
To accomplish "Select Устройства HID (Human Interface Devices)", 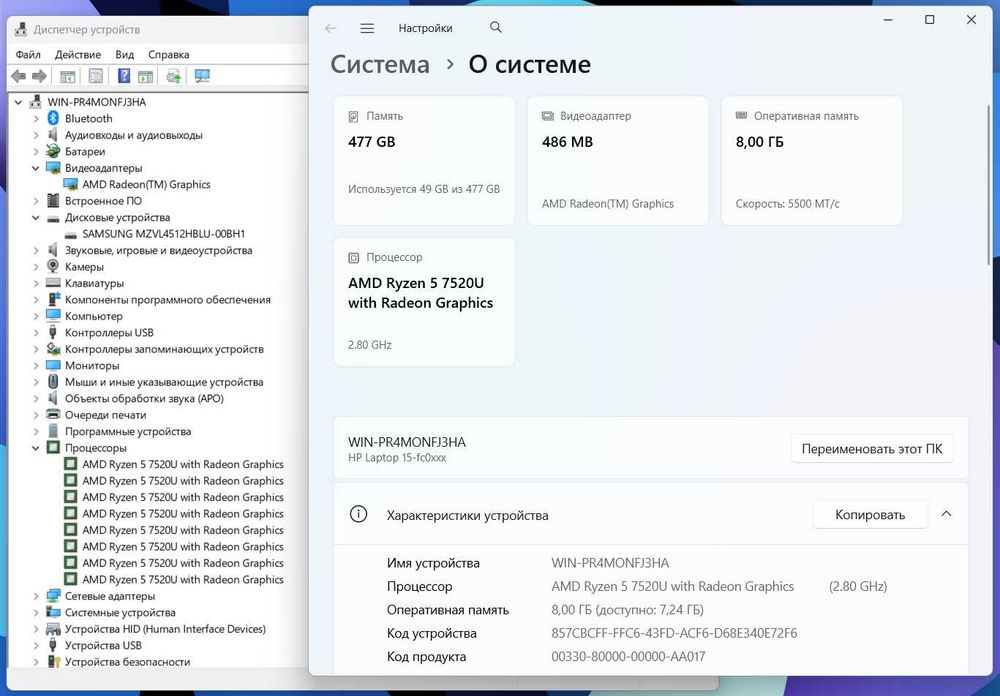I will [x=165, y=628].
